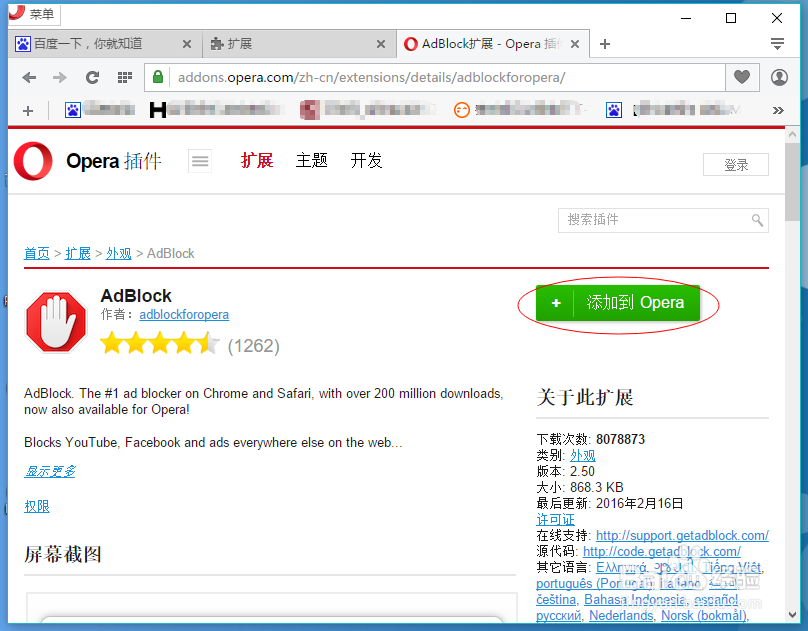Click the green padlock security icon
The height and width of the screenshot is (631, 808).
pos(158,77)
